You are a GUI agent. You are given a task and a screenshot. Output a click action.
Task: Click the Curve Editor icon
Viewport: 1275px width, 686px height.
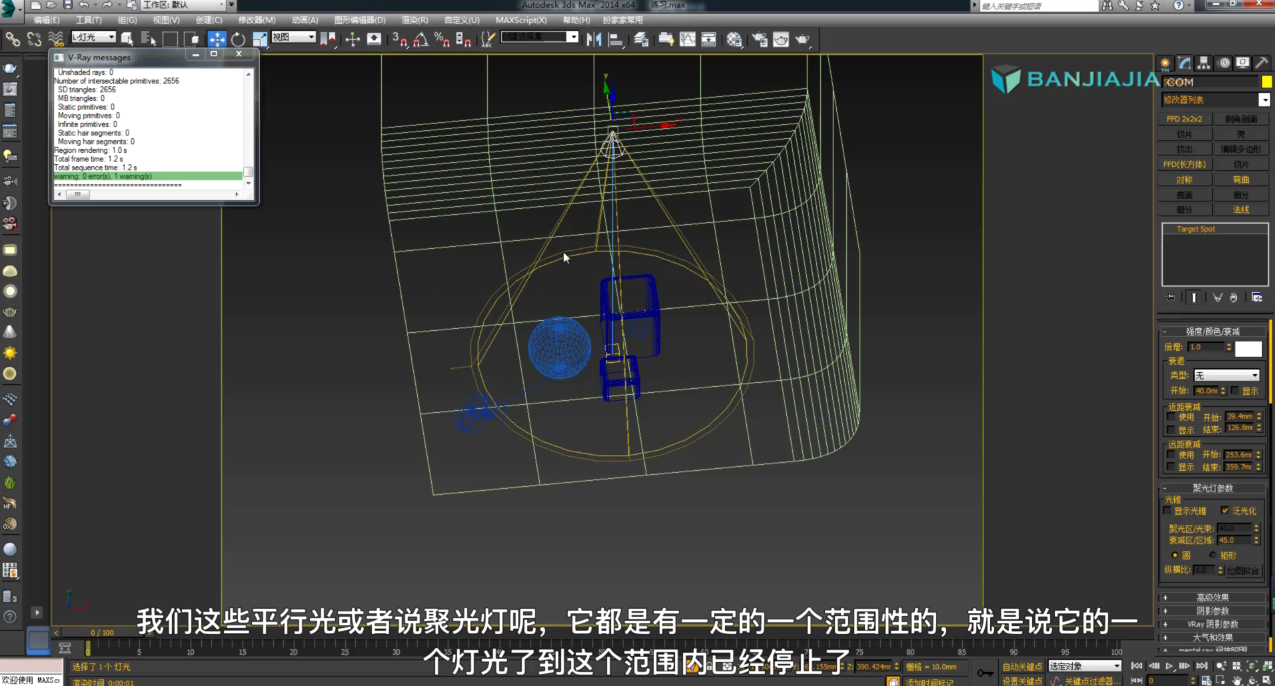688,39
